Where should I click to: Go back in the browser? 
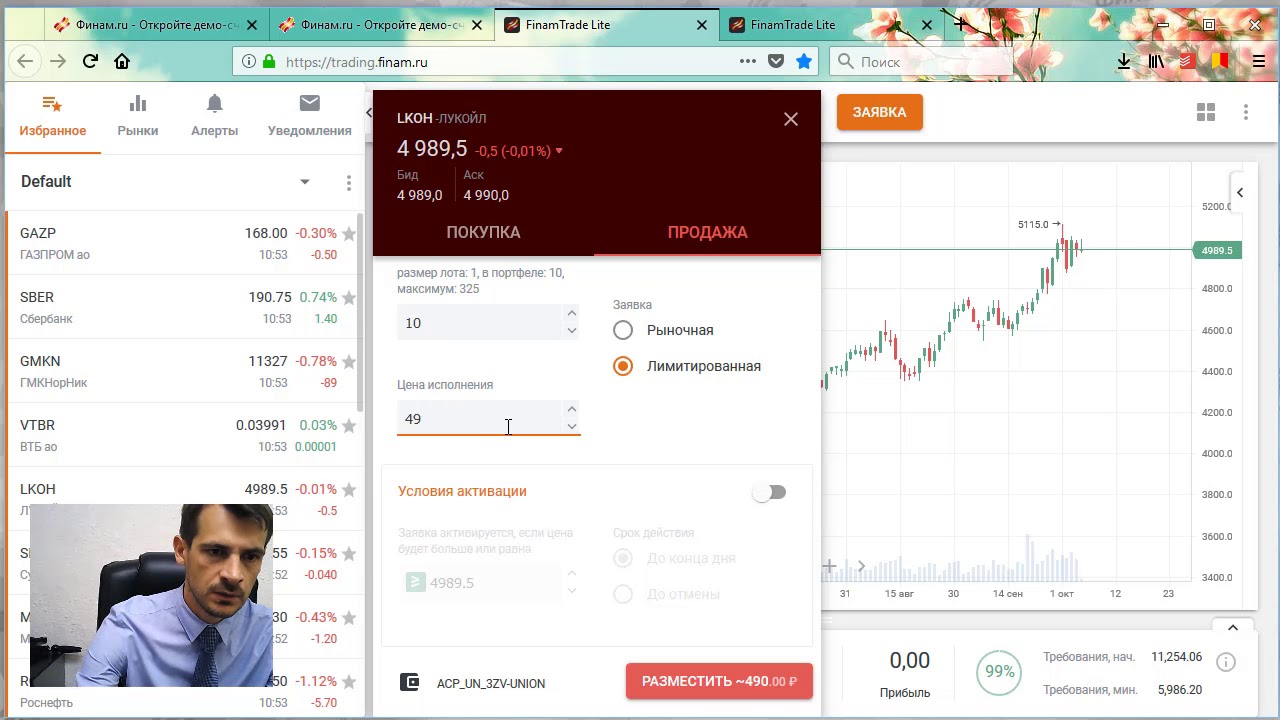pyautogui.click(x=25, y=61)
